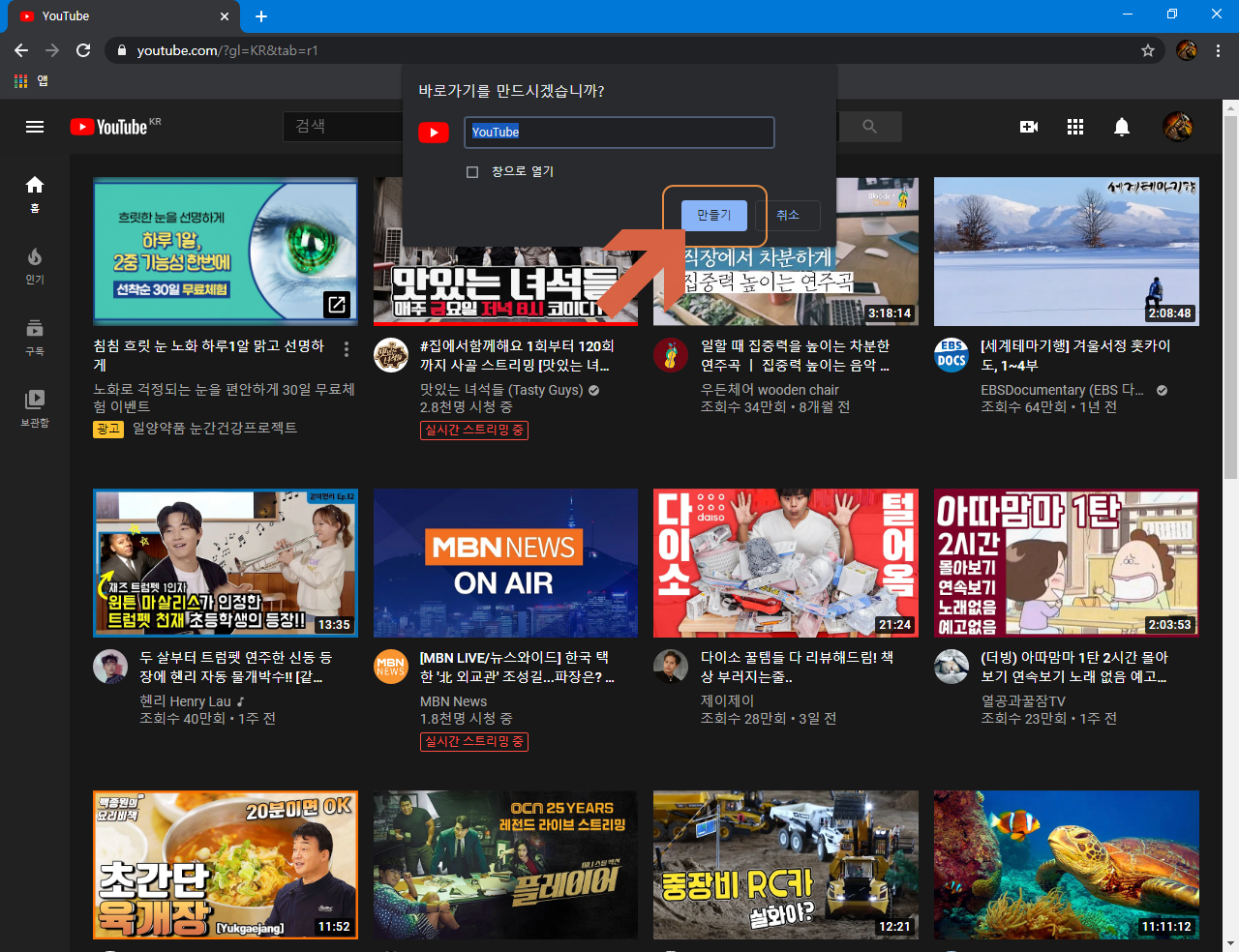Click the 만들기 button in the shortcut dialog
Image resolution: width=1239 pixels, height=952 pixels.
point(714,216)
